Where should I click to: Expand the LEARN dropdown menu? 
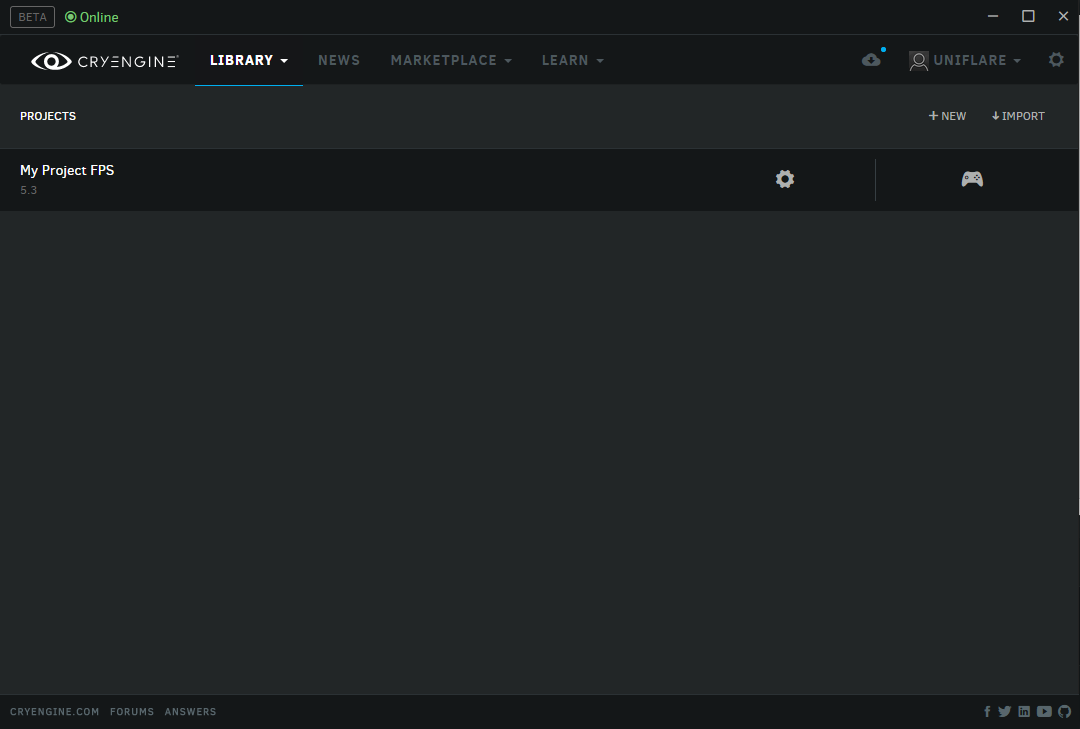pos(572,61)
